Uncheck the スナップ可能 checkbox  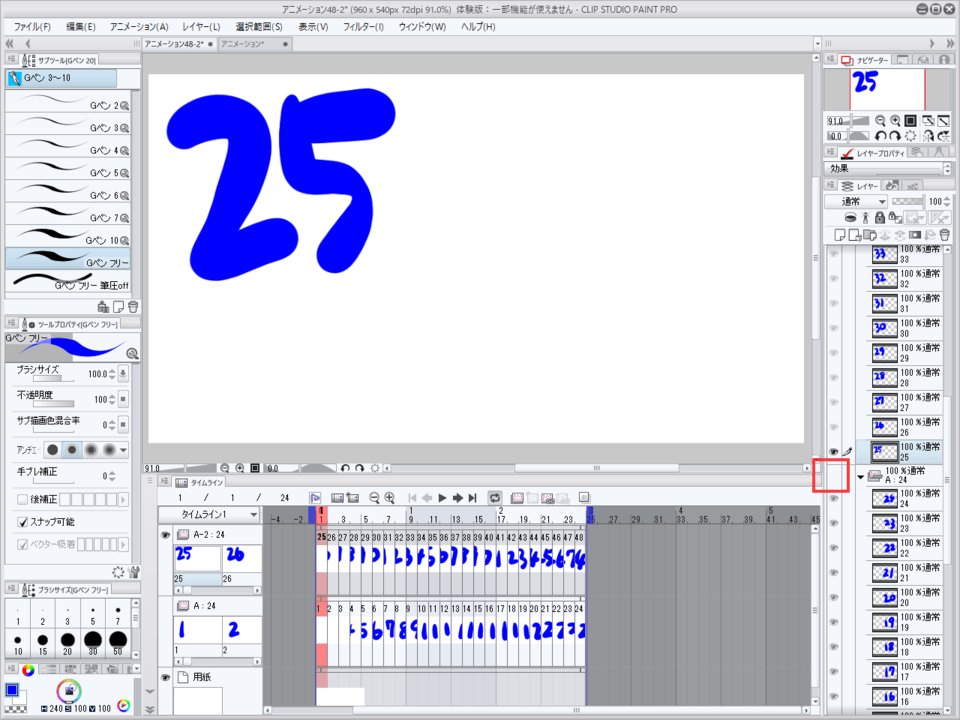coord(23,522)
